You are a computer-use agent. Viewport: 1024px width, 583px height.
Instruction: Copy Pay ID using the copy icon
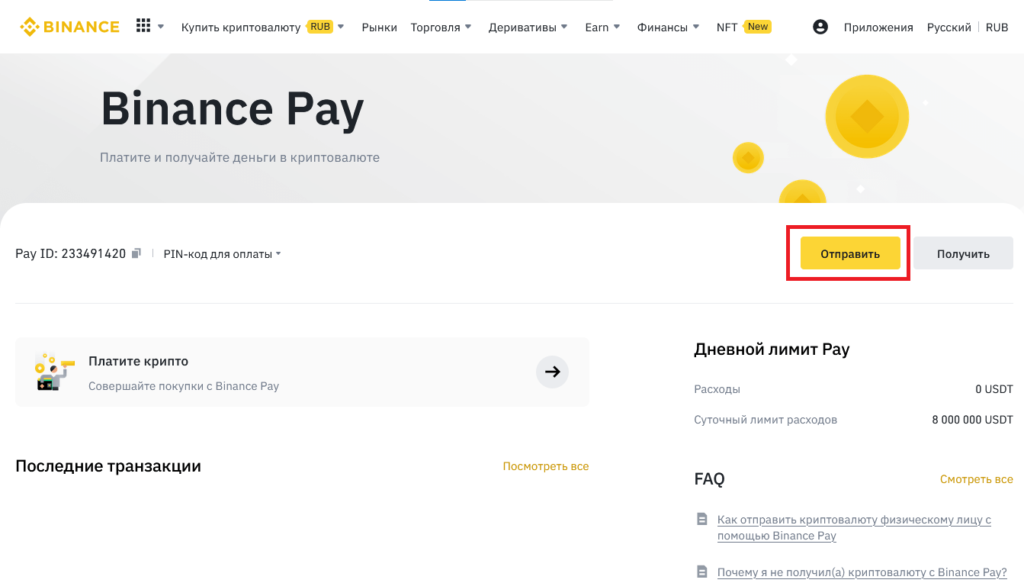(136, 254)
